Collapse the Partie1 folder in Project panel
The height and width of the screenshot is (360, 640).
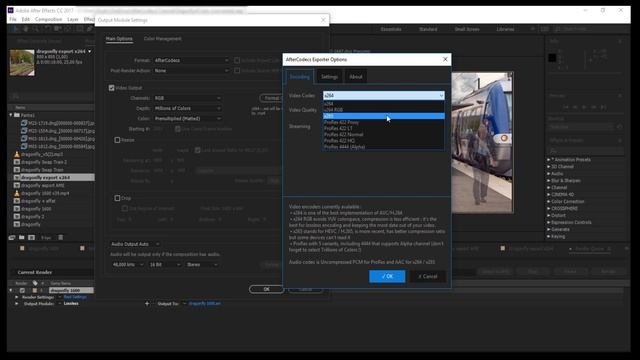coord(11,115)
